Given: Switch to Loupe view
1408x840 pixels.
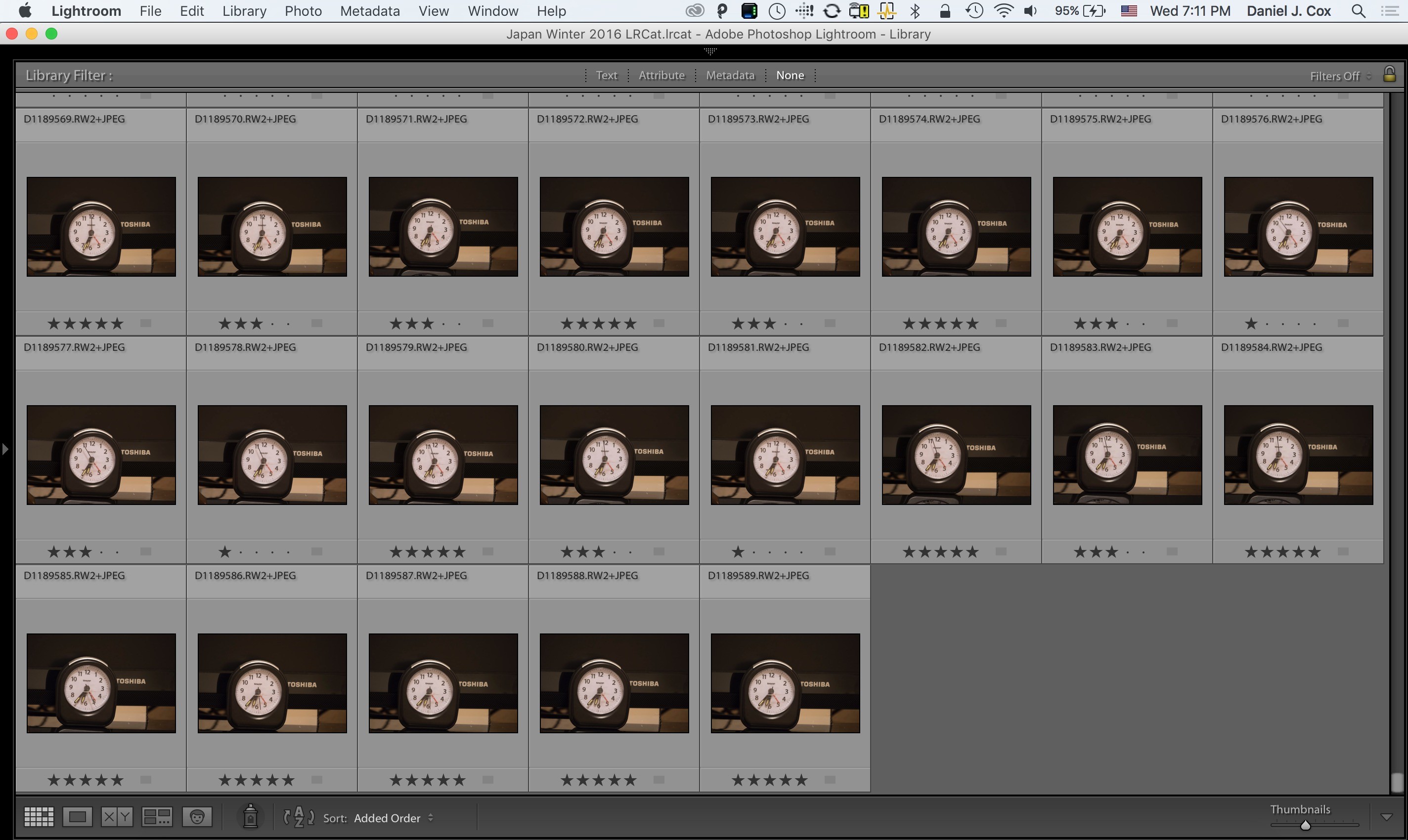Looking at the screenshot, I should [77, 817].
